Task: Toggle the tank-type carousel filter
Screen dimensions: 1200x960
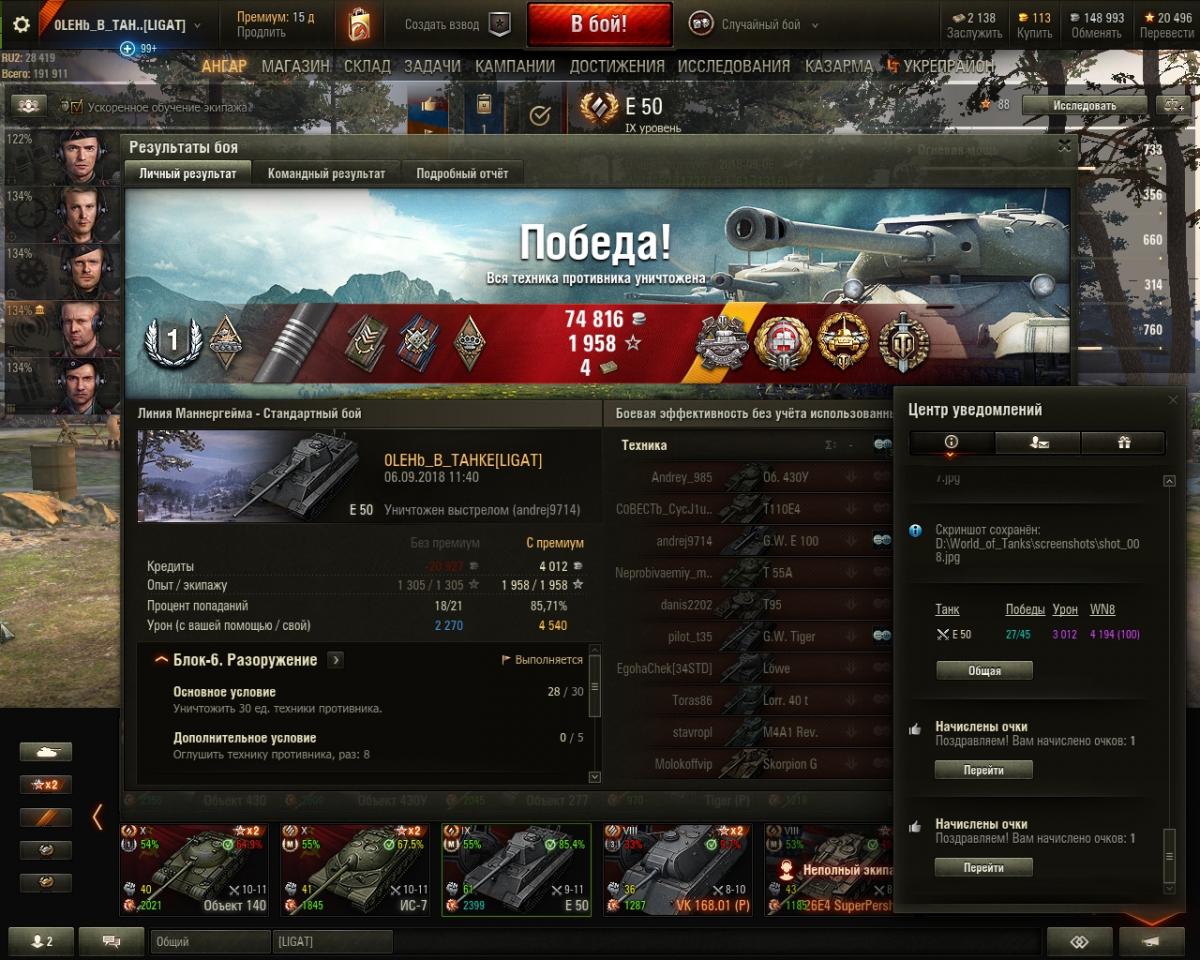Action: [x=46, y=752]
